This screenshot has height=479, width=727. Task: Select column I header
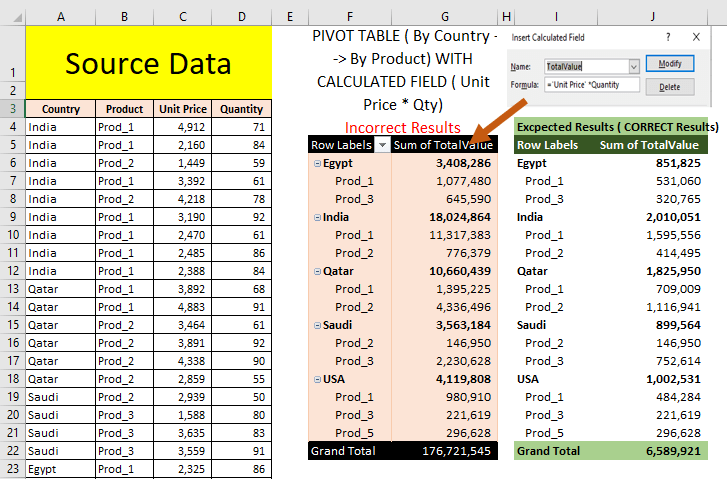click(x=556, y=17)
